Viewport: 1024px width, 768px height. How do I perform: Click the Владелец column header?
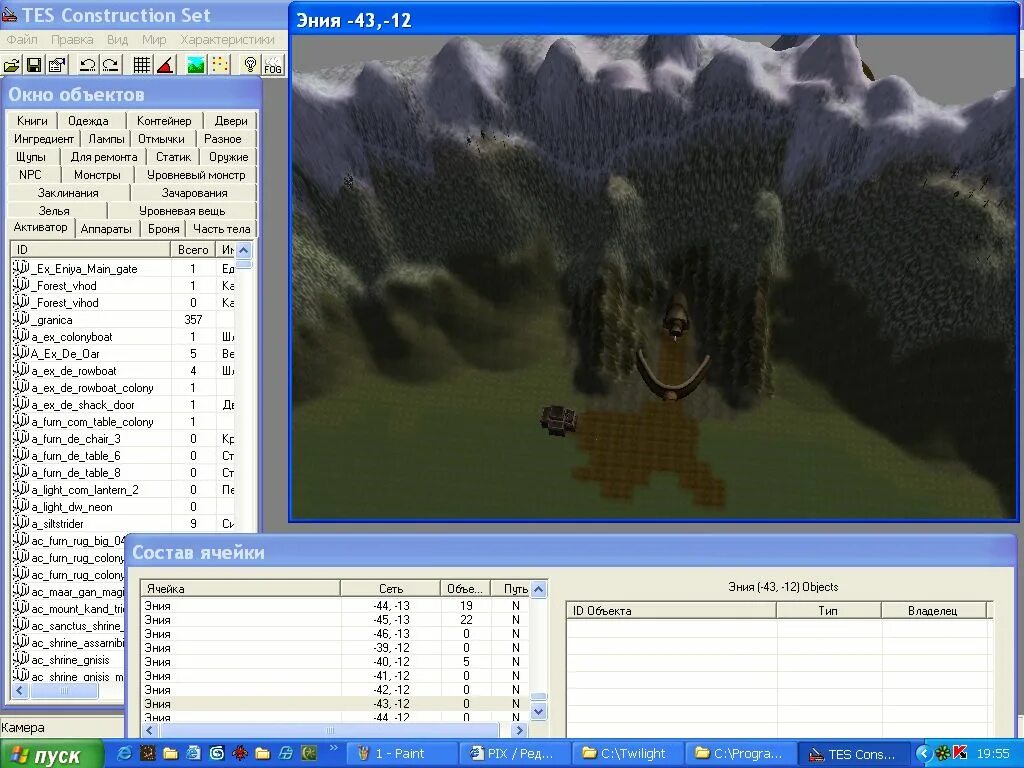(933, 611)
